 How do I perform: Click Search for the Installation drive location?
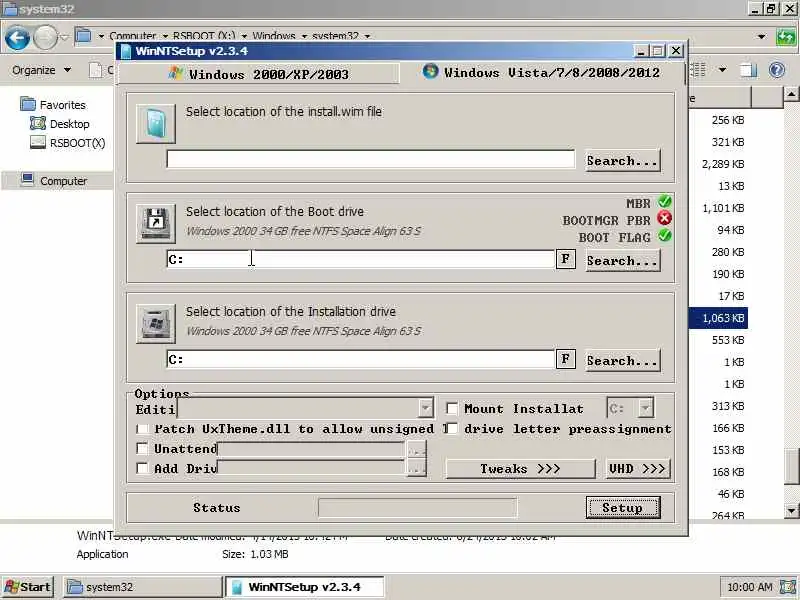tap(622, 361)
